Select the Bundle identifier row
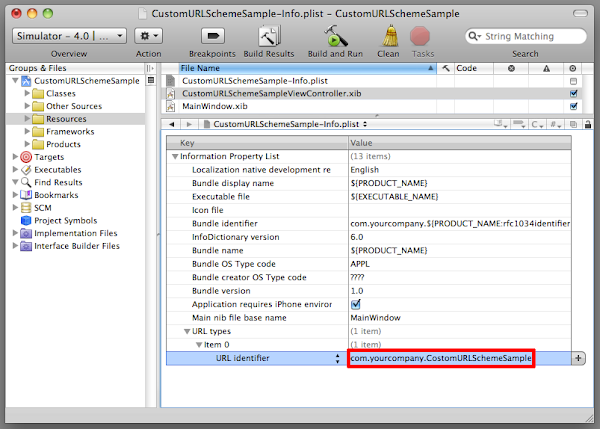This screenshot has width=600, height=429. point(369,223)
